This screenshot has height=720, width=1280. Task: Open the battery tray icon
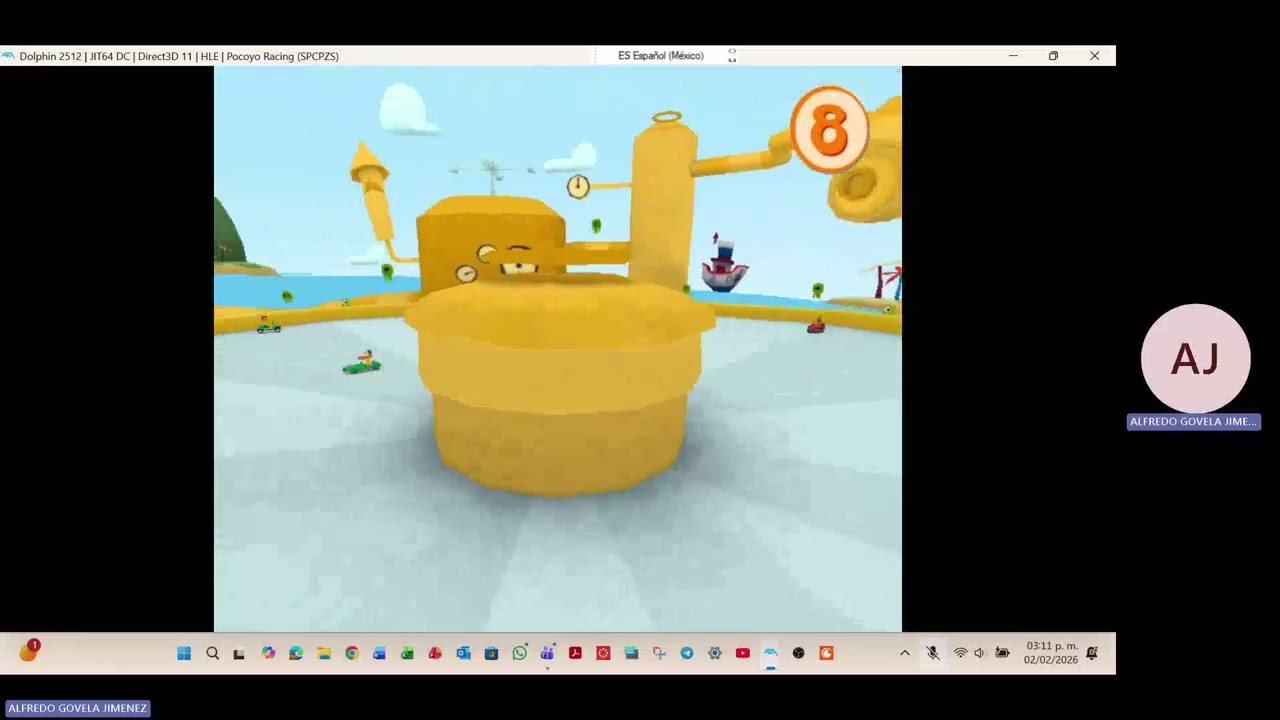[1002, 653]
